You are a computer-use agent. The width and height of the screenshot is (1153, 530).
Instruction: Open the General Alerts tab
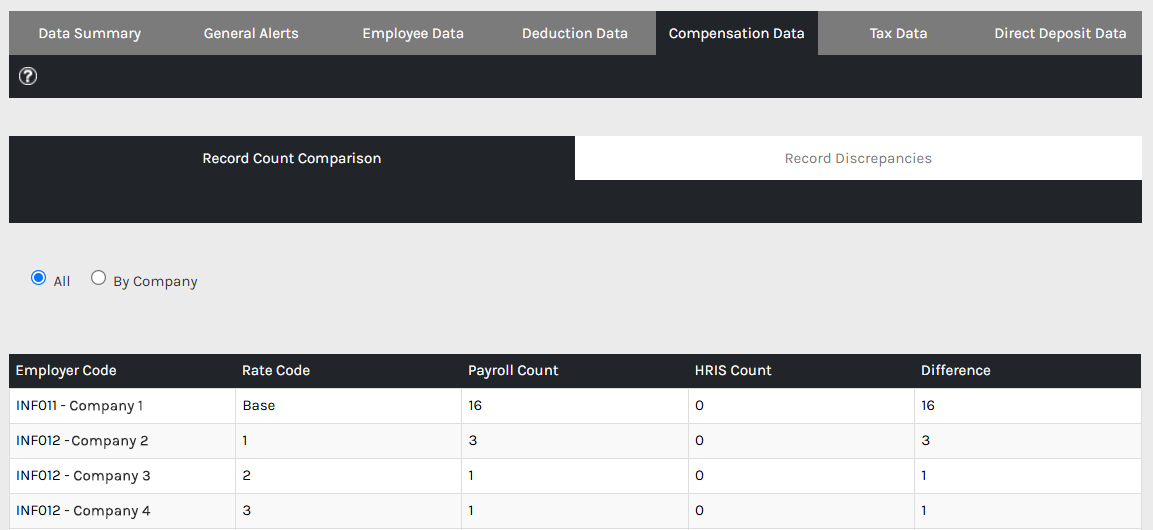(x=251, y=33)
